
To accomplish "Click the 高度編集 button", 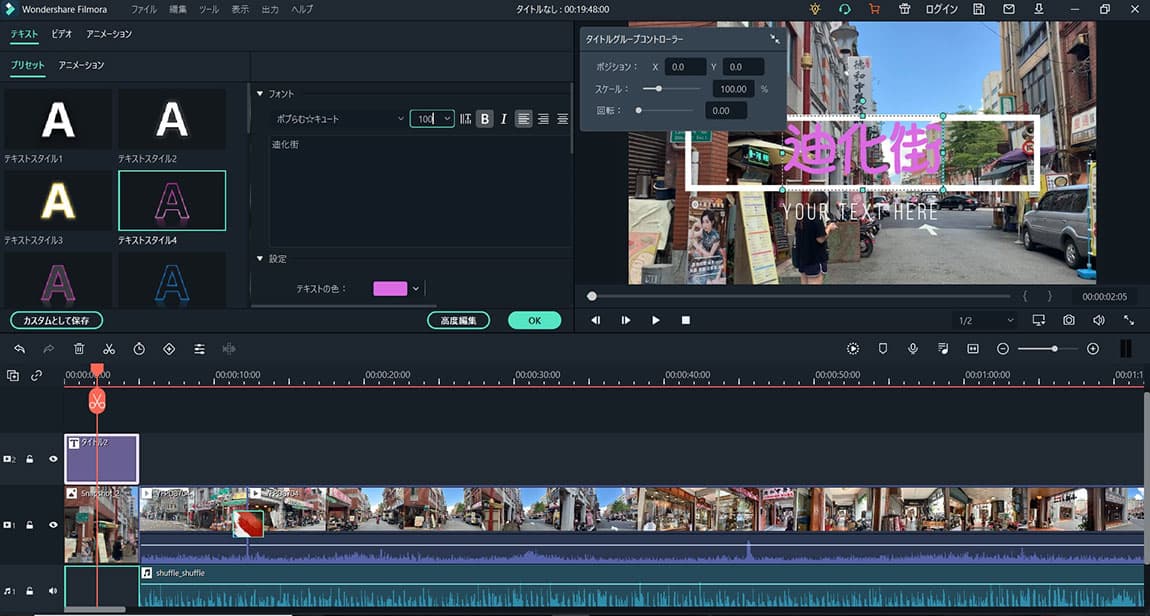I will (x=458, y=320).
